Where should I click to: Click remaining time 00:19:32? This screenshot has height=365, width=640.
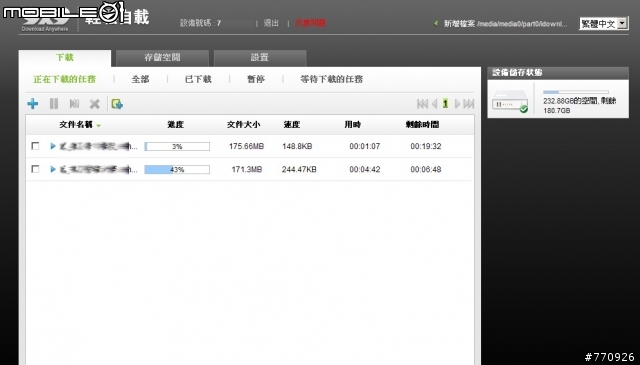426,146
